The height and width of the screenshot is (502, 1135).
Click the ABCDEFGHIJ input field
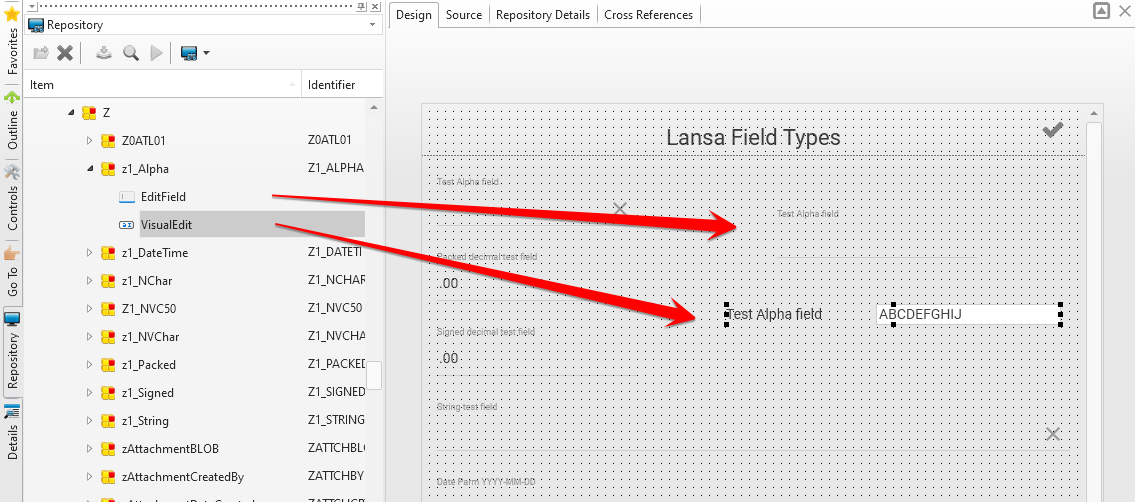click(965, 315)
